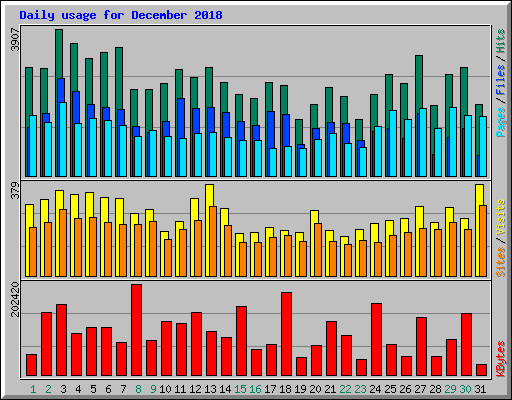Click day 30 on the x-axis
This screenshot has width=512, height=400.
tap(465, 389)
